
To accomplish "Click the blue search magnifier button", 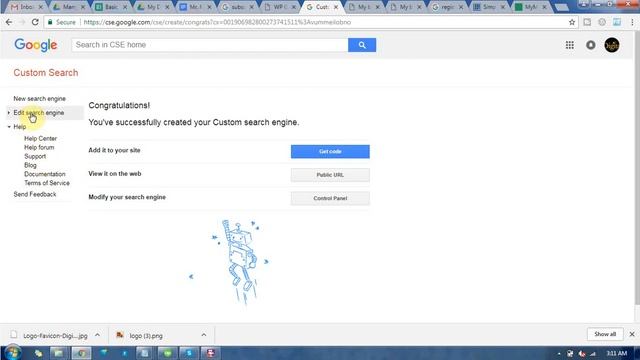I will 362,45.
